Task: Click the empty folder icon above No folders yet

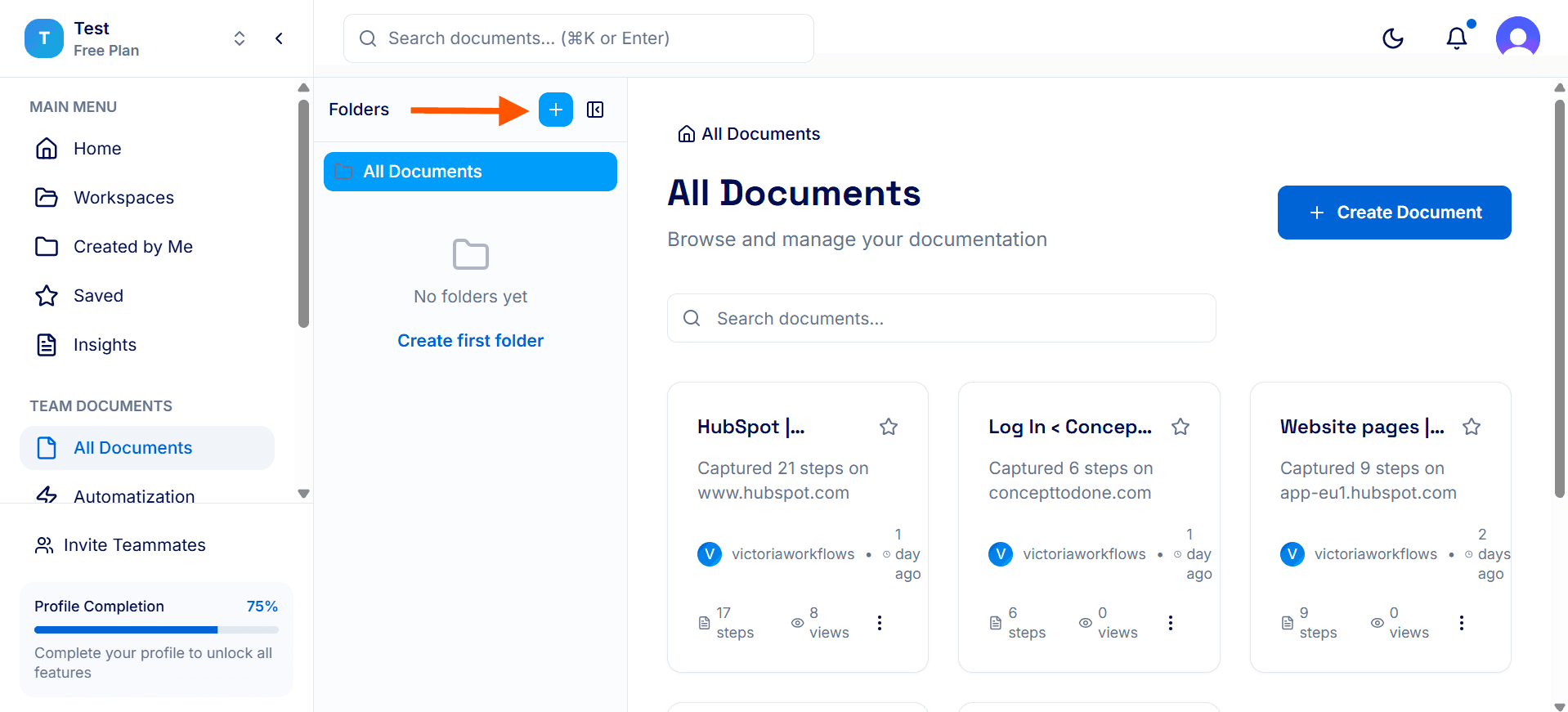Action: pos(470,255)
